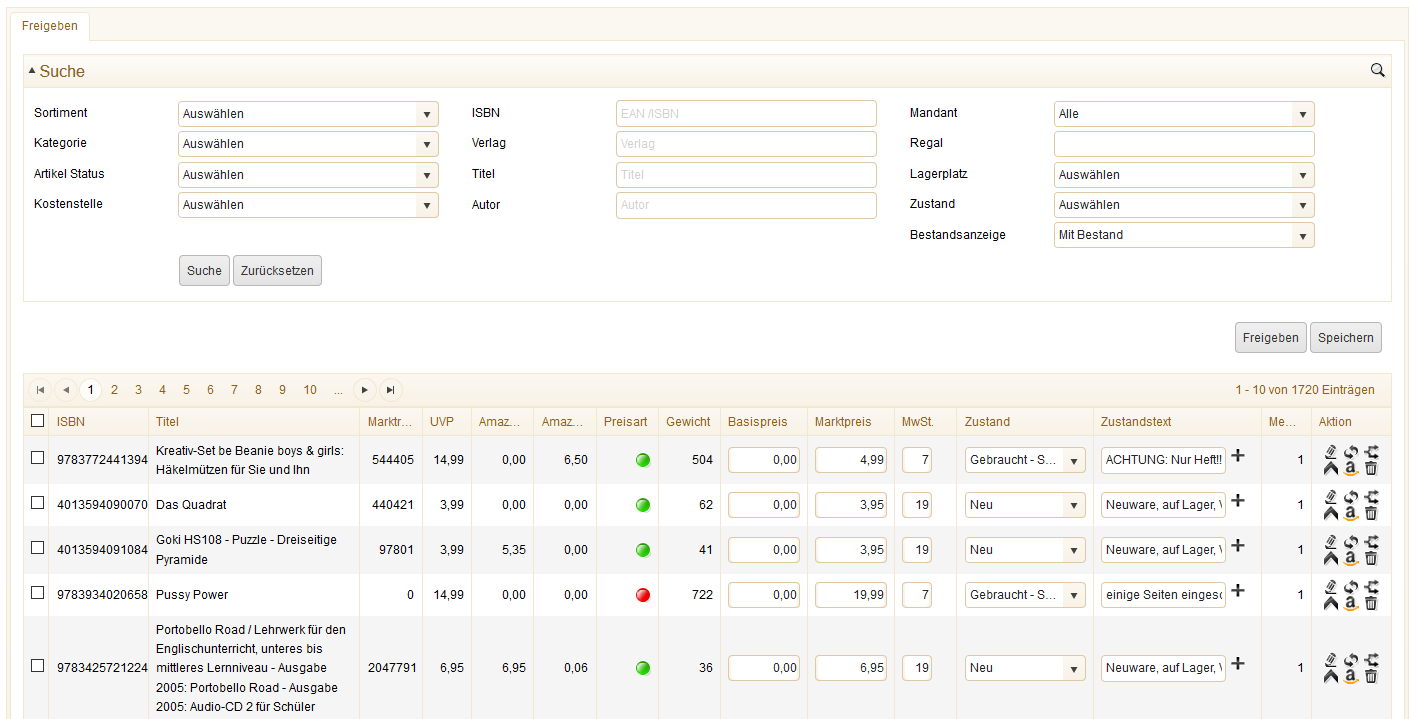Viewport: 1413px width, 719px height.
Task: Click edit pencil icon for Kreativ-Set row
Action: (1330, 452)
